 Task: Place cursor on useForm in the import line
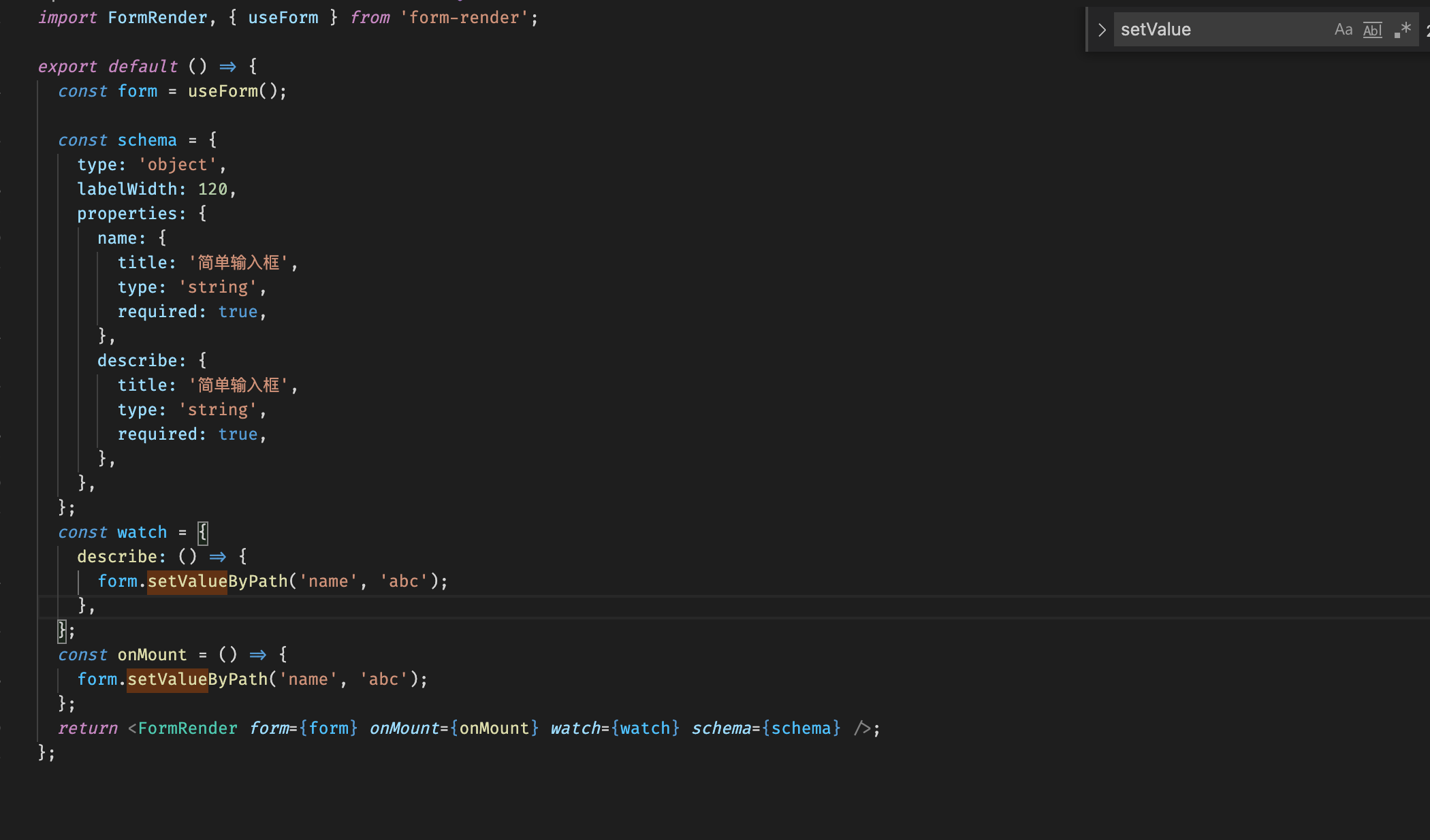[x=283, y=17]
